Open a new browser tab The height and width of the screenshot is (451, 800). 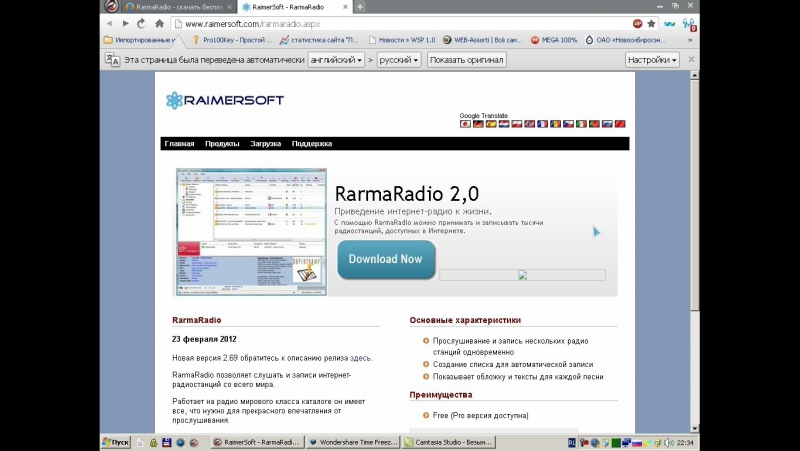[360, 6]
